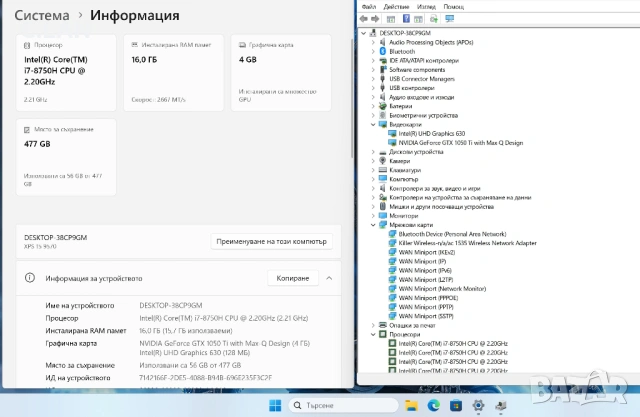Click the Процесор i7-8750H info card

coord(66,73)
